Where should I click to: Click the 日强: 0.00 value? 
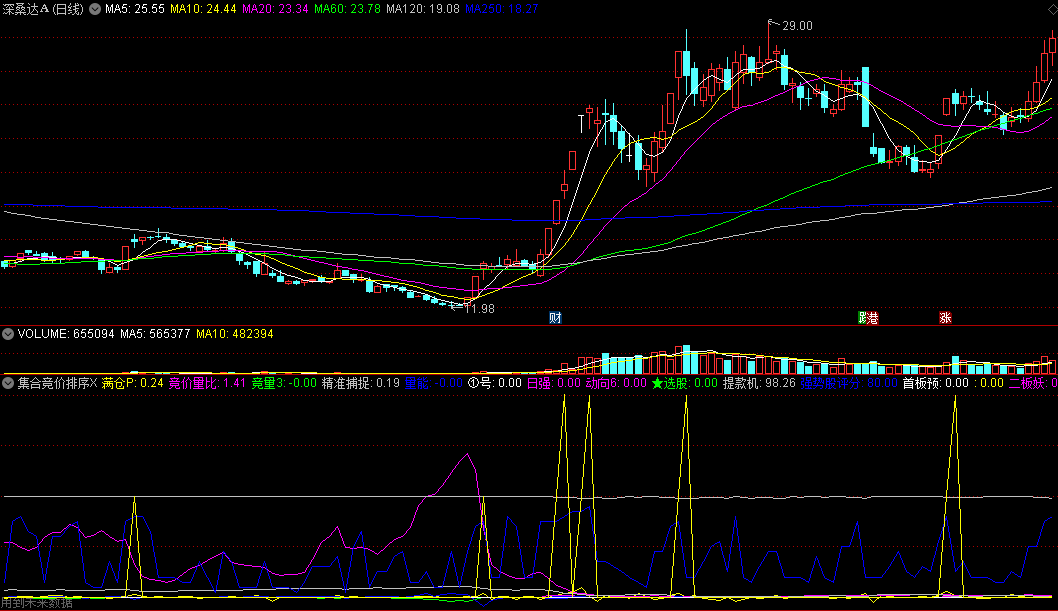tap(553, 383)
